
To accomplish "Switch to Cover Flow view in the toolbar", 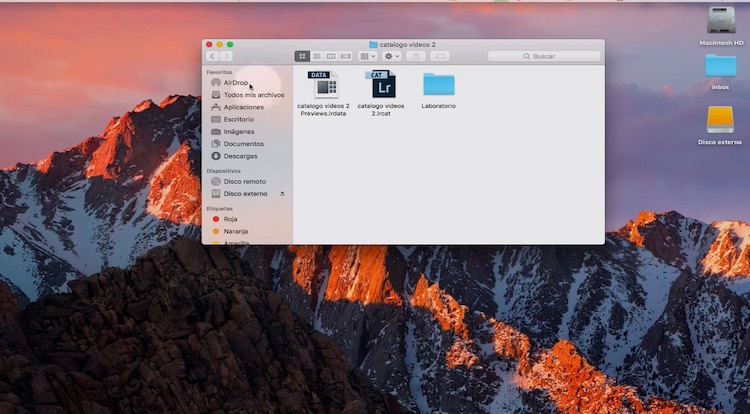I will (x=345, y=56).
